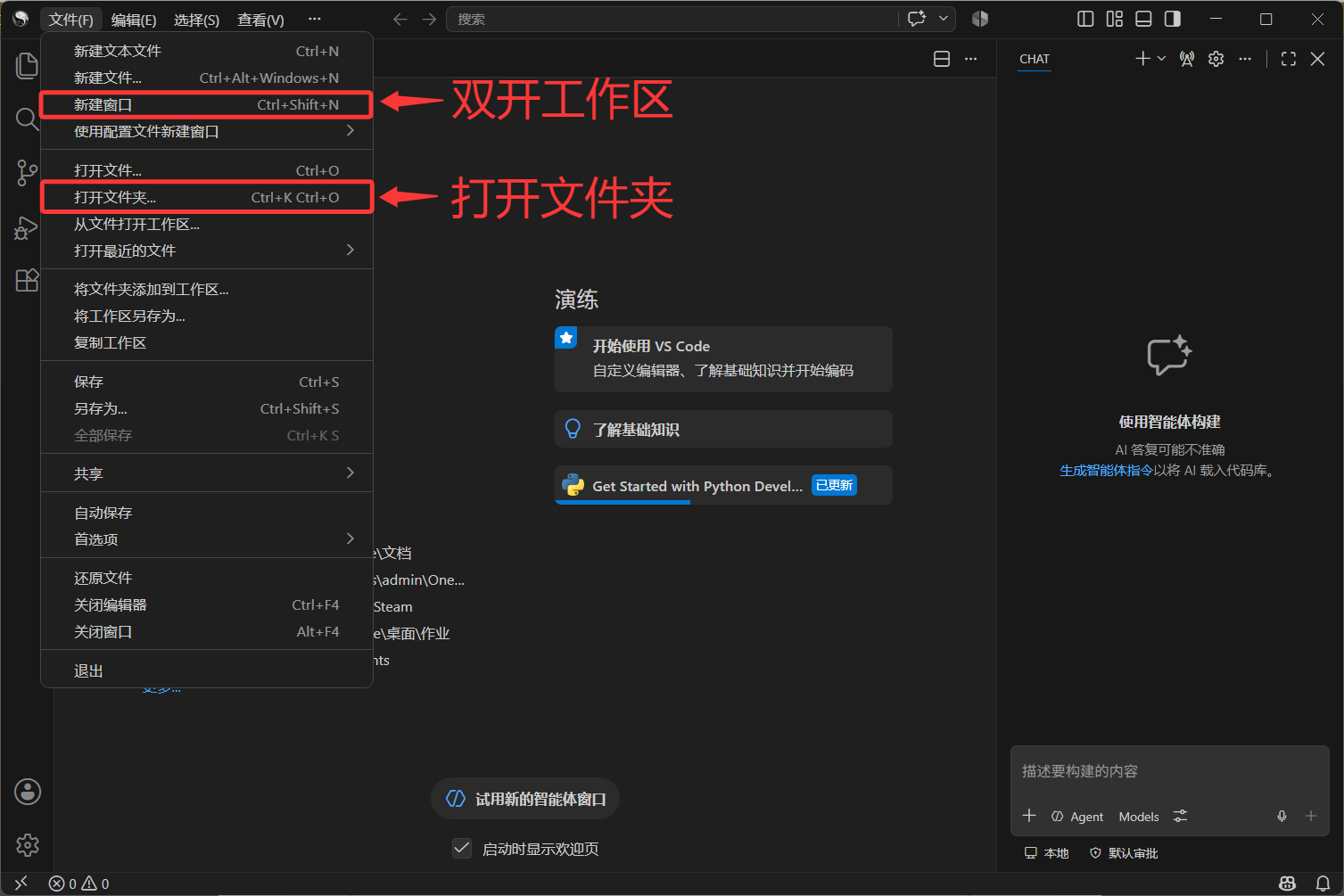Open the 默认审批 approval setting

[x=1124, y=853]
